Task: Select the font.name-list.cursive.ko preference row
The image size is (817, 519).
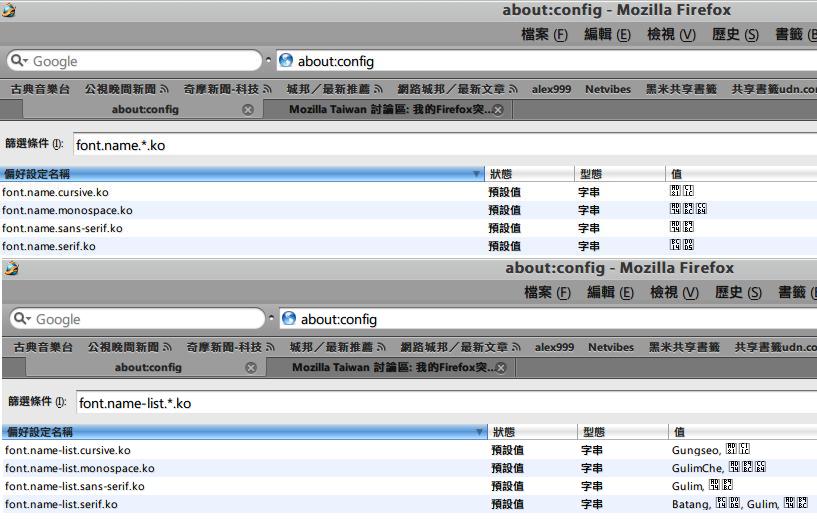Action: 410,450
